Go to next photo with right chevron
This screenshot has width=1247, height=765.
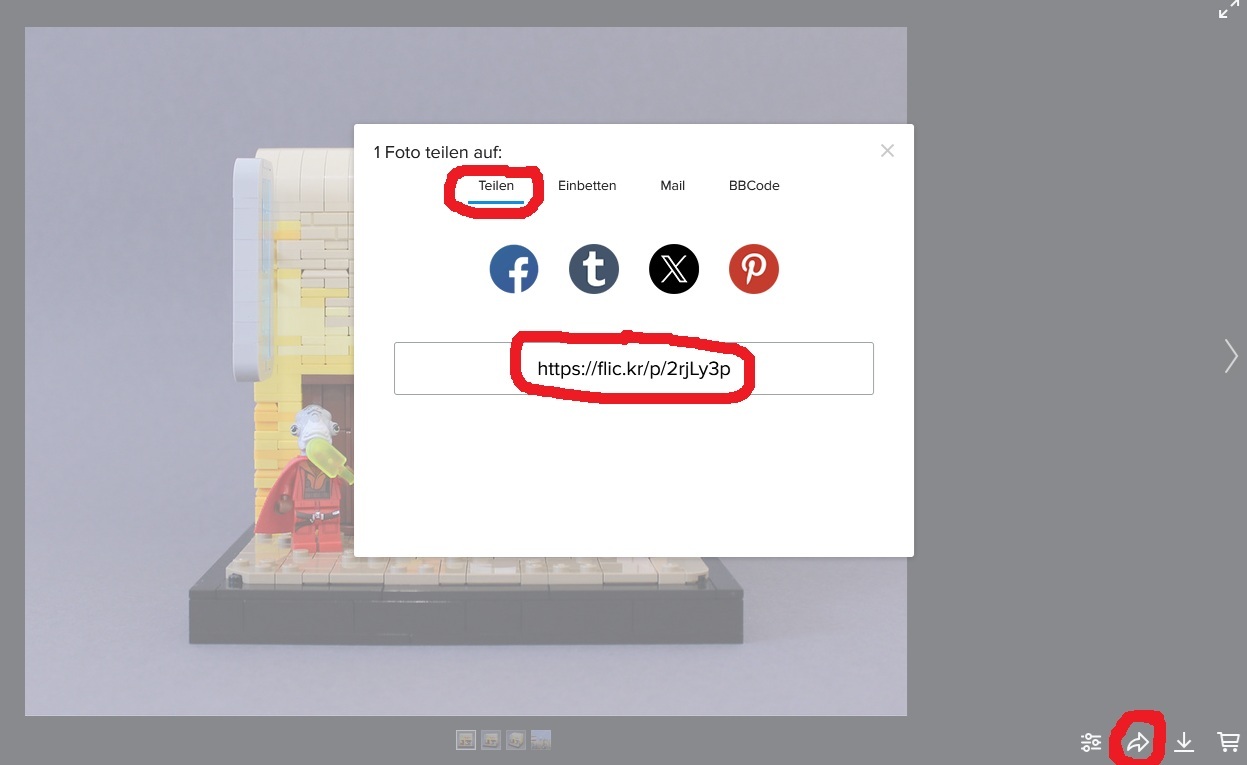[1231, 356]
